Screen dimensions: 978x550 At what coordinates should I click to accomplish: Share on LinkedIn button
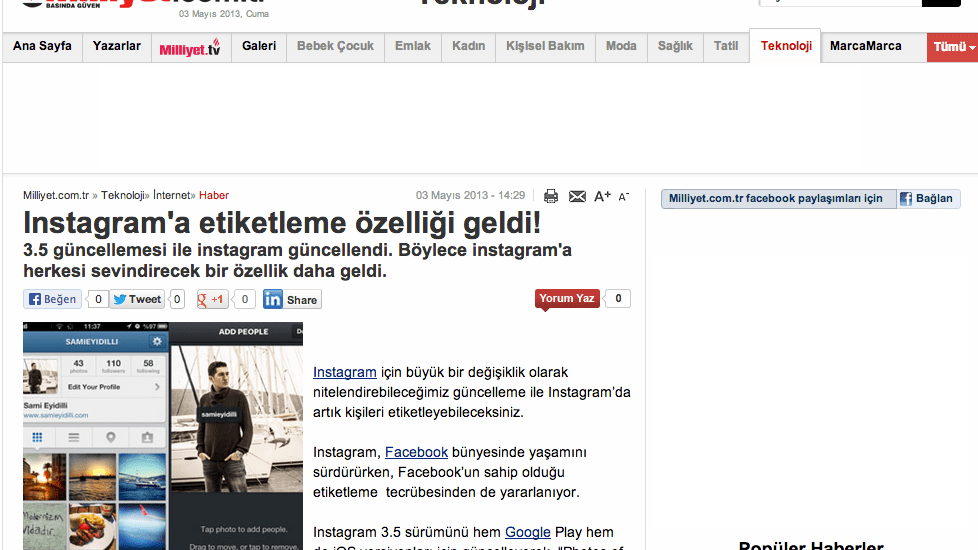tap(291, 299)
